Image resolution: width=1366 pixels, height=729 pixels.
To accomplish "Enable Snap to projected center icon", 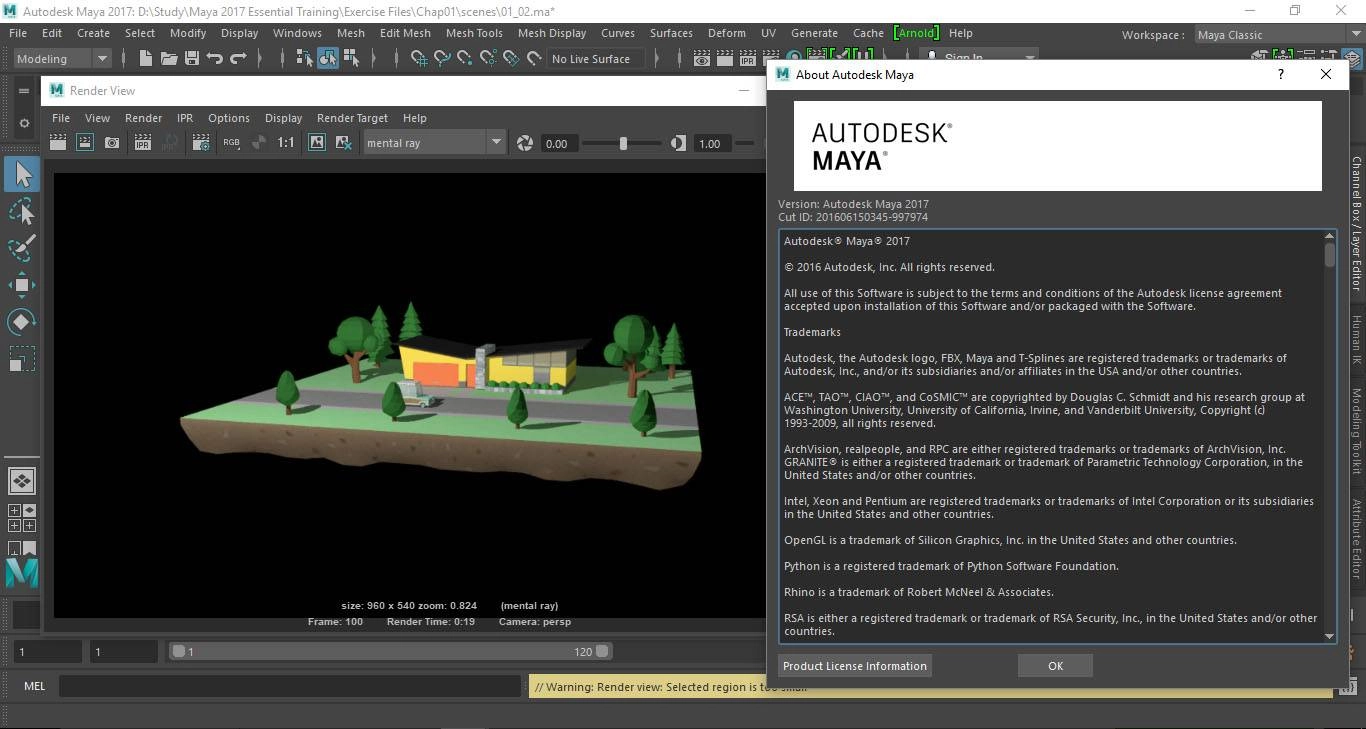I will pos(488,59).
